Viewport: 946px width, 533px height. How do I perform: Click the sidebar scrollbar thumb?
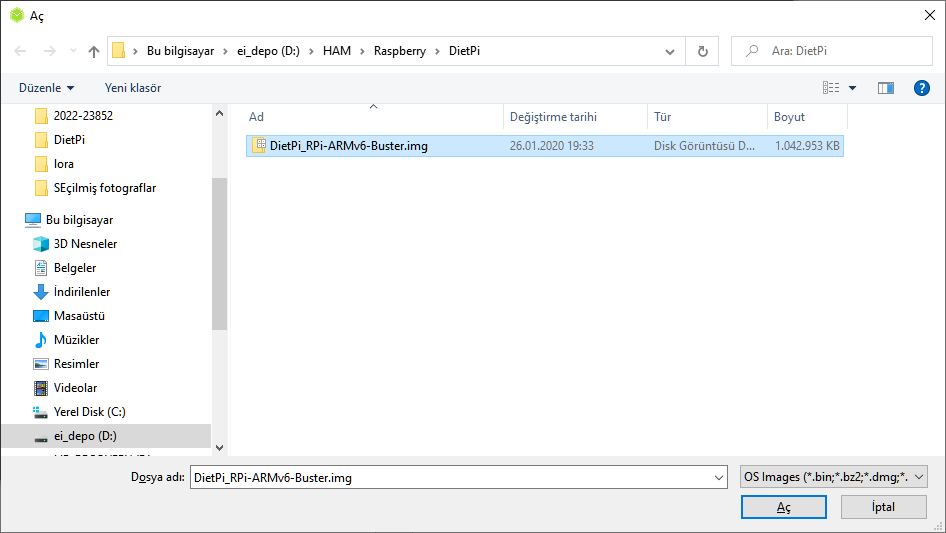tap(220, 254)
